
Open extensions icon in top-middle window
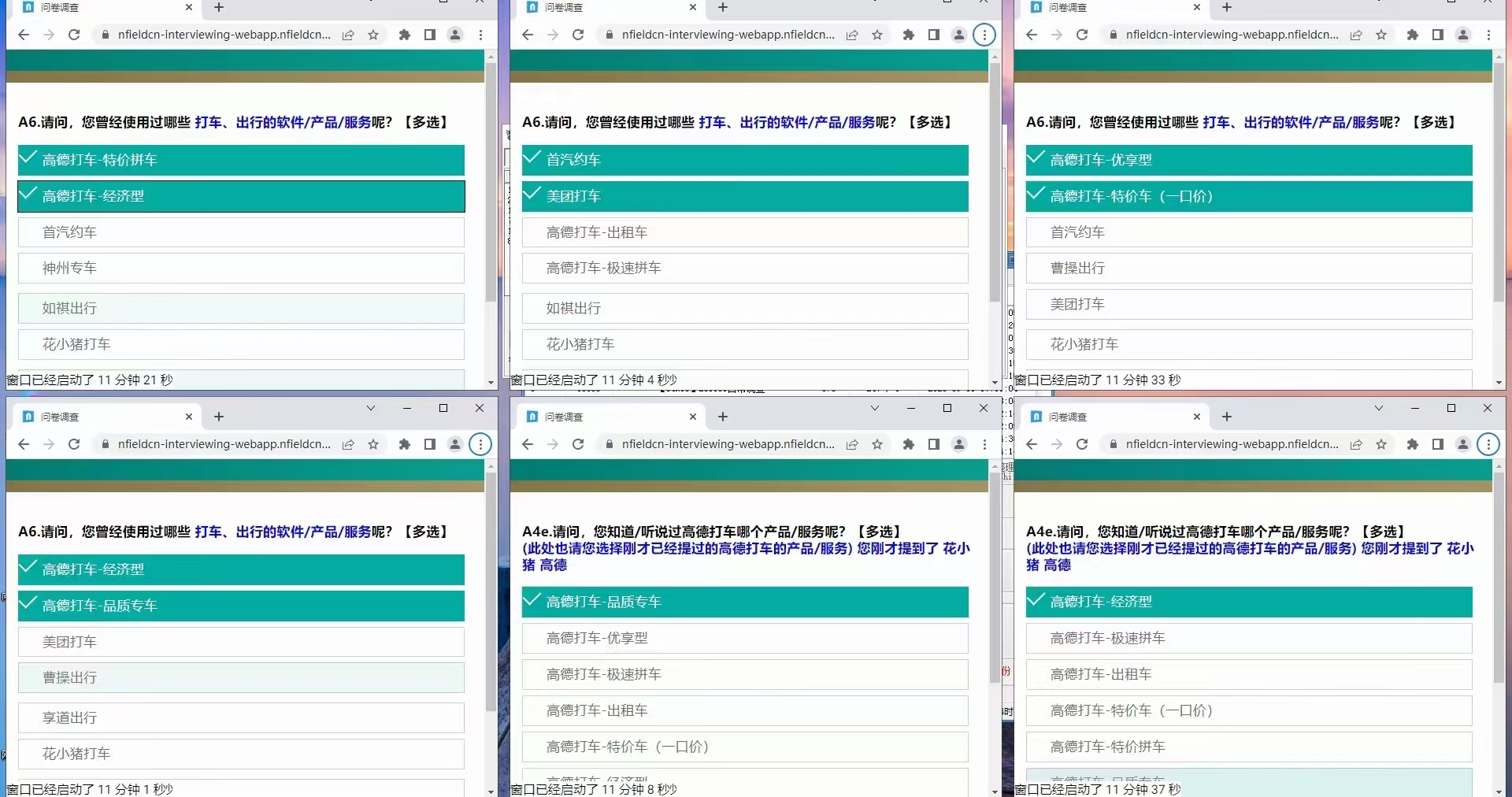click(x=909, y=35)
